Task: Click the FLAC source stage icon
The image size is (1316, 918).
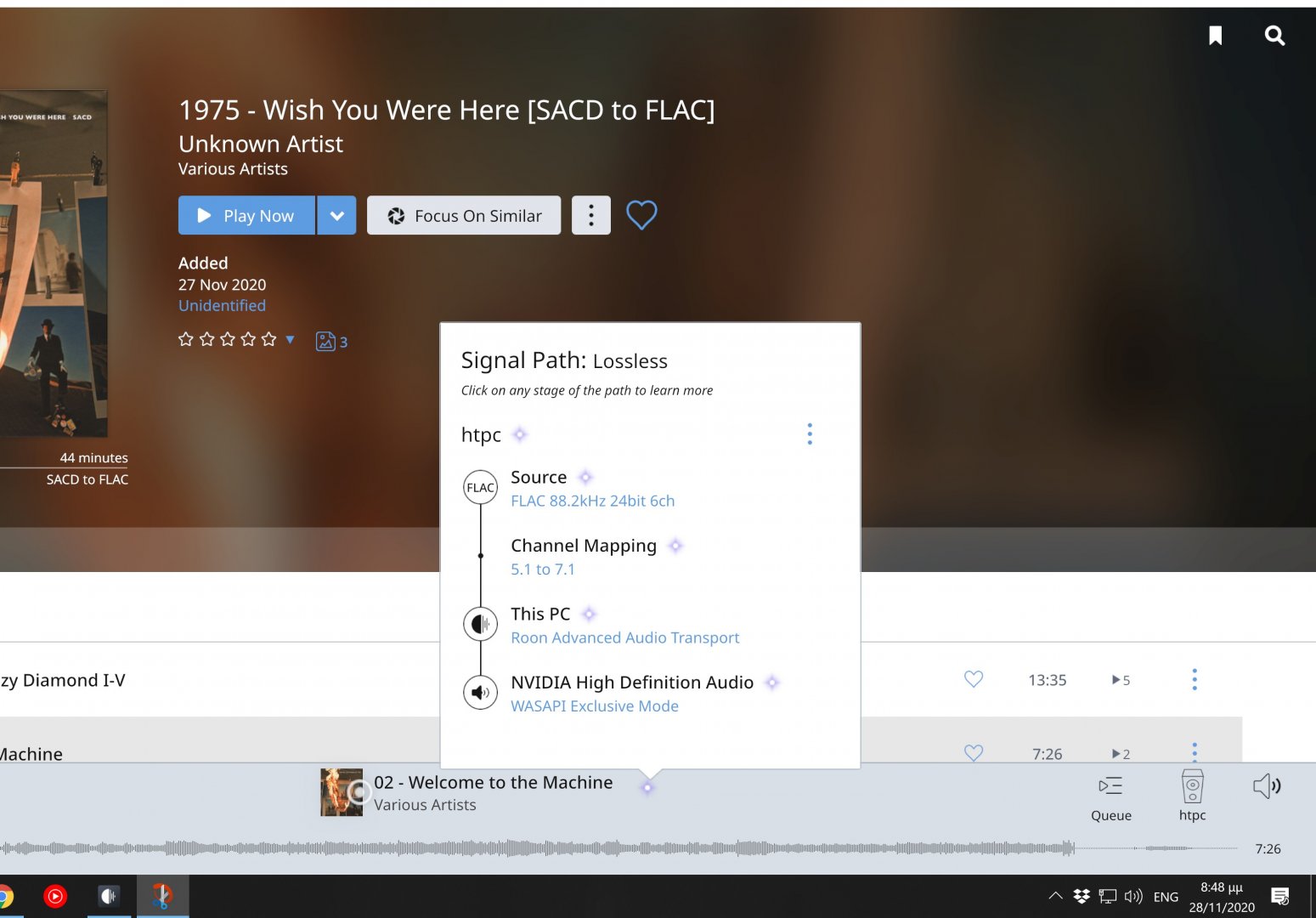Action: click(480, 488)
